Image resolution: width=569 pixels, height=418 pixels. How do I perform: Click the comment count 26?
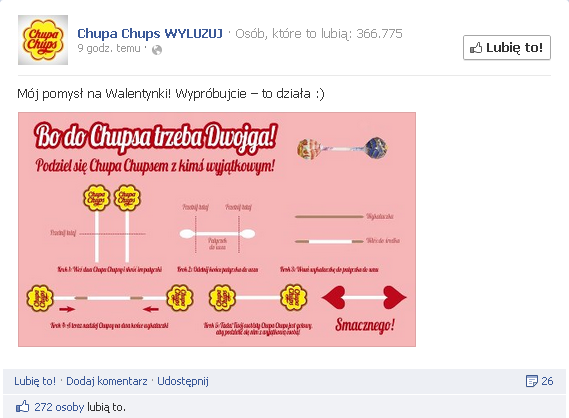pyautogui.click(x=547, y=381)
